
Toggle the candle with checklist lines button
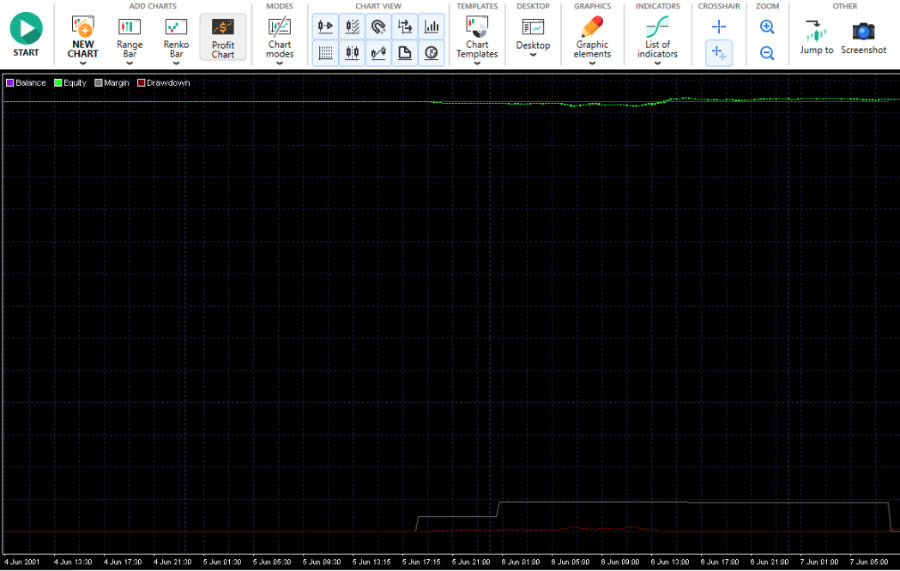(x=352, y=26)
